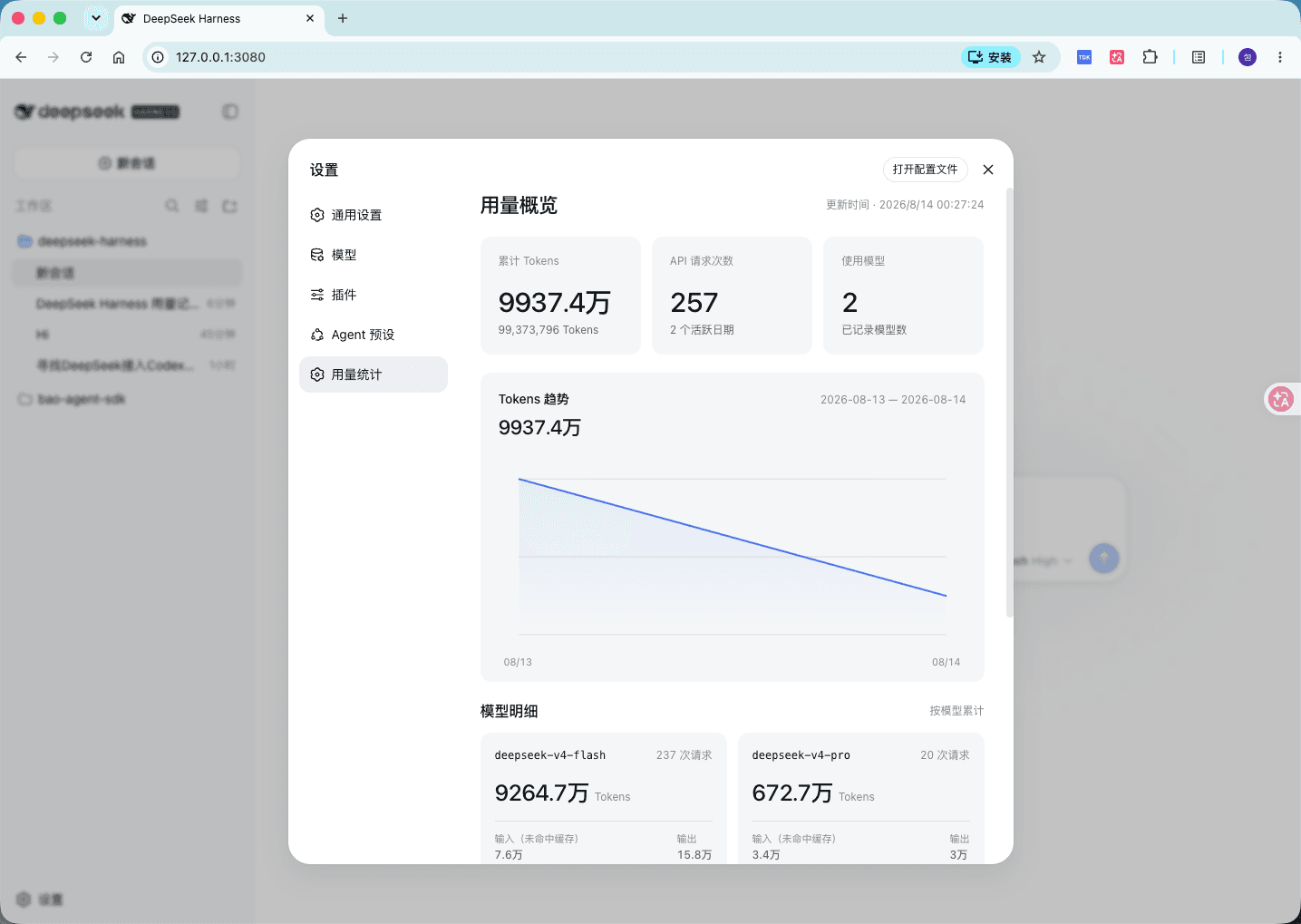This screenshot has width=1301, height=924.
Task: Click the 模型明细 heading
Action: [x=510, y=711]
